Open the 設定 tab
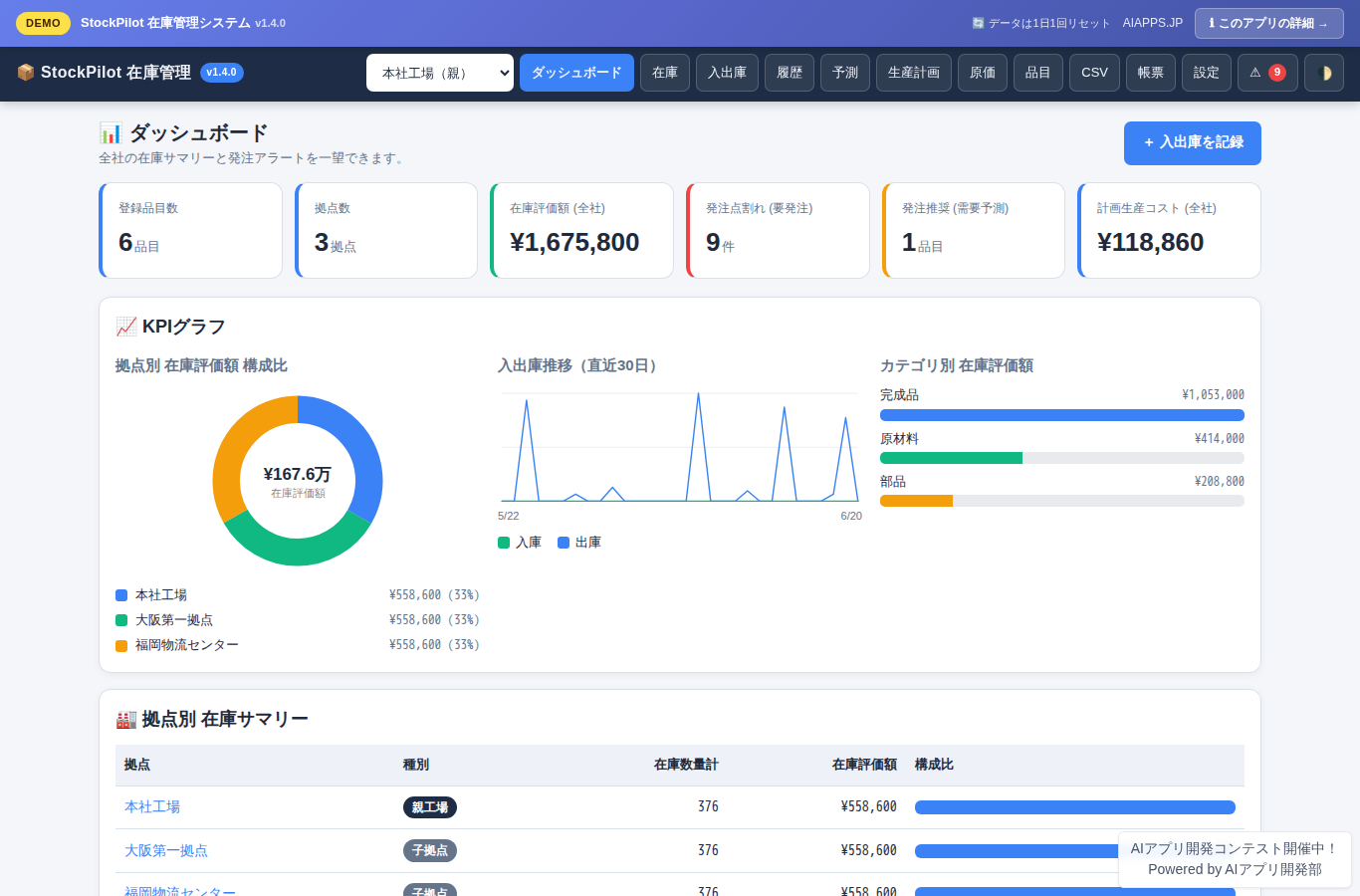The image size is (1360, 896). click(x=1207, y=73)
